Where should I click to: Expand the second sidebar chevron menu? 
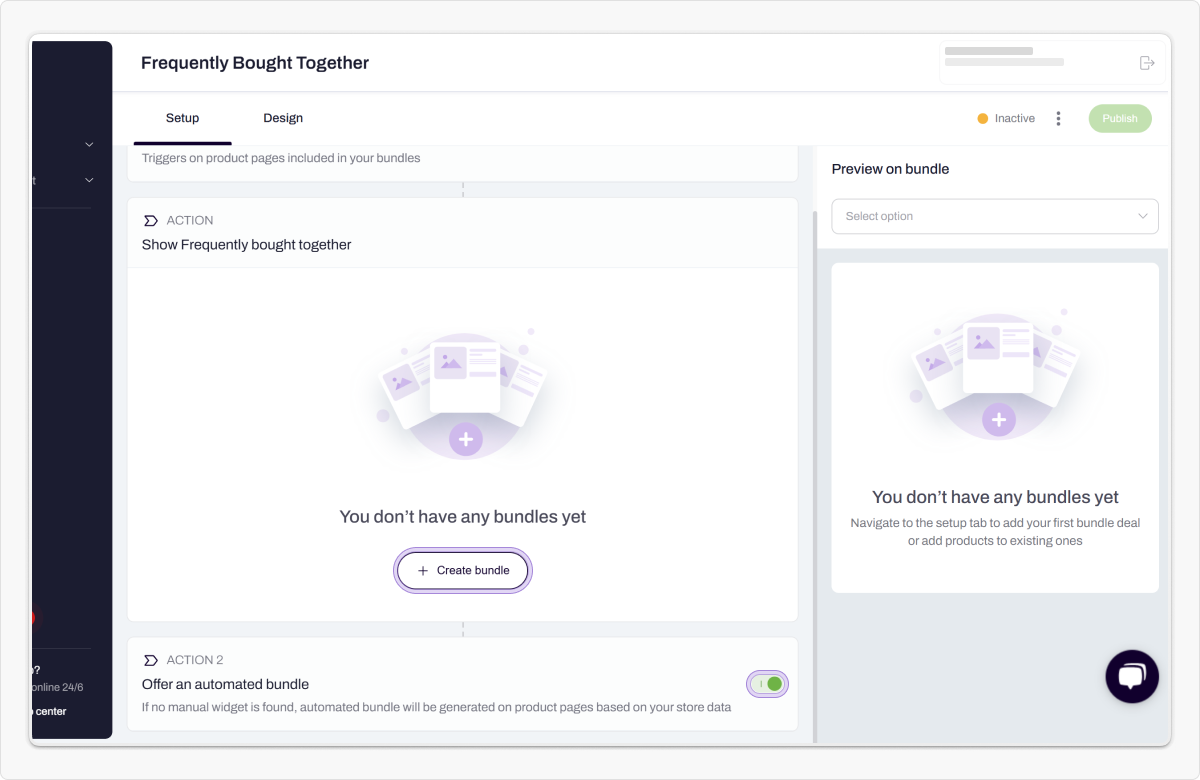(x=89, y=181)
